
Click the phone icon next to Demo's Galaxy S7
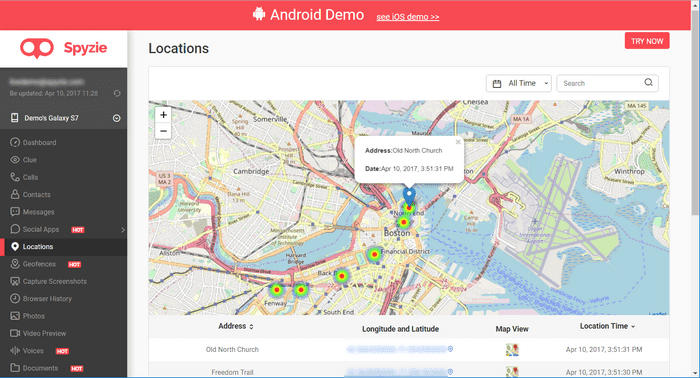point(15,118)
